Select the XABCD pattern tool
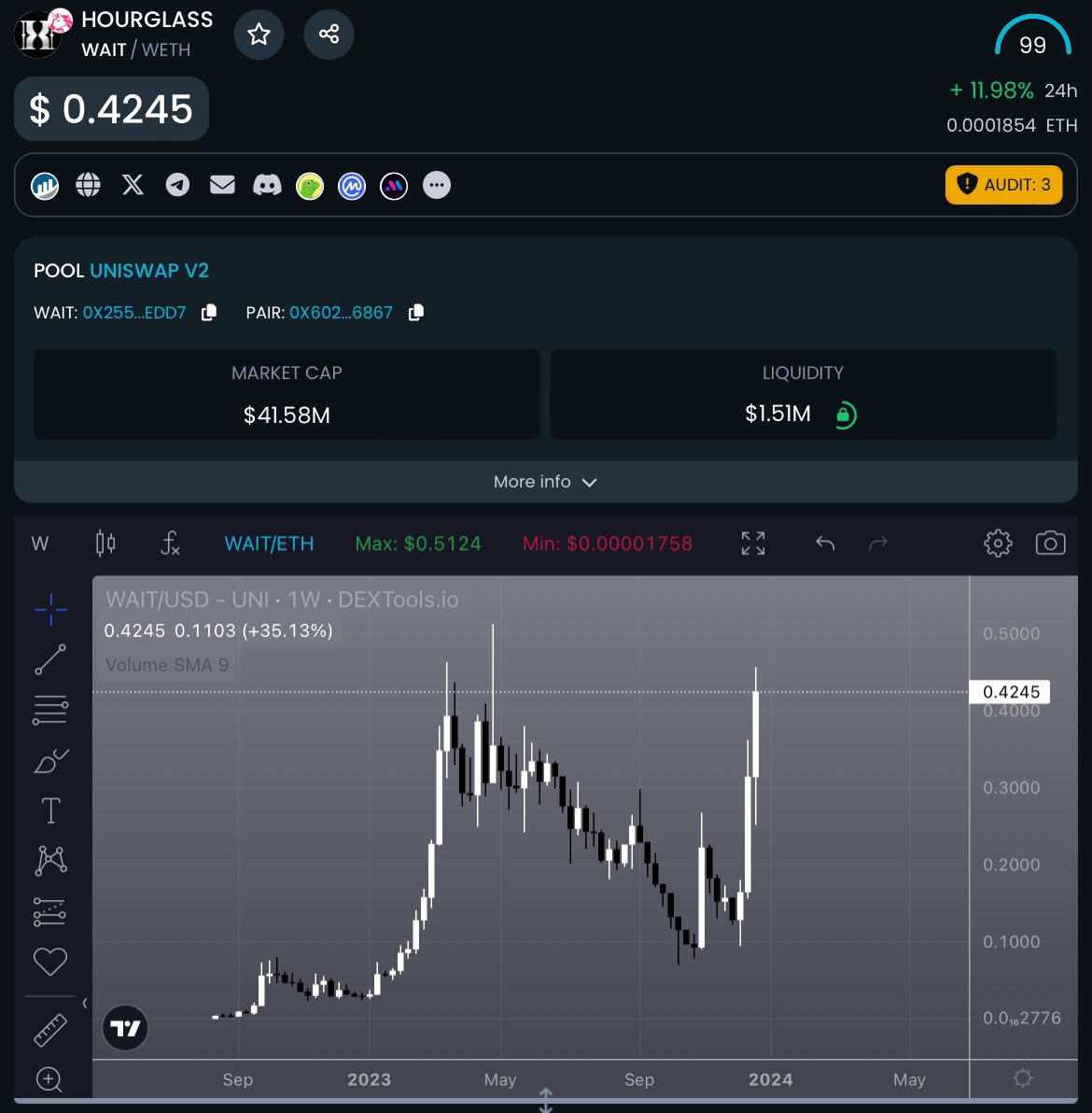 pyautogui.click(x=50, y=860)
